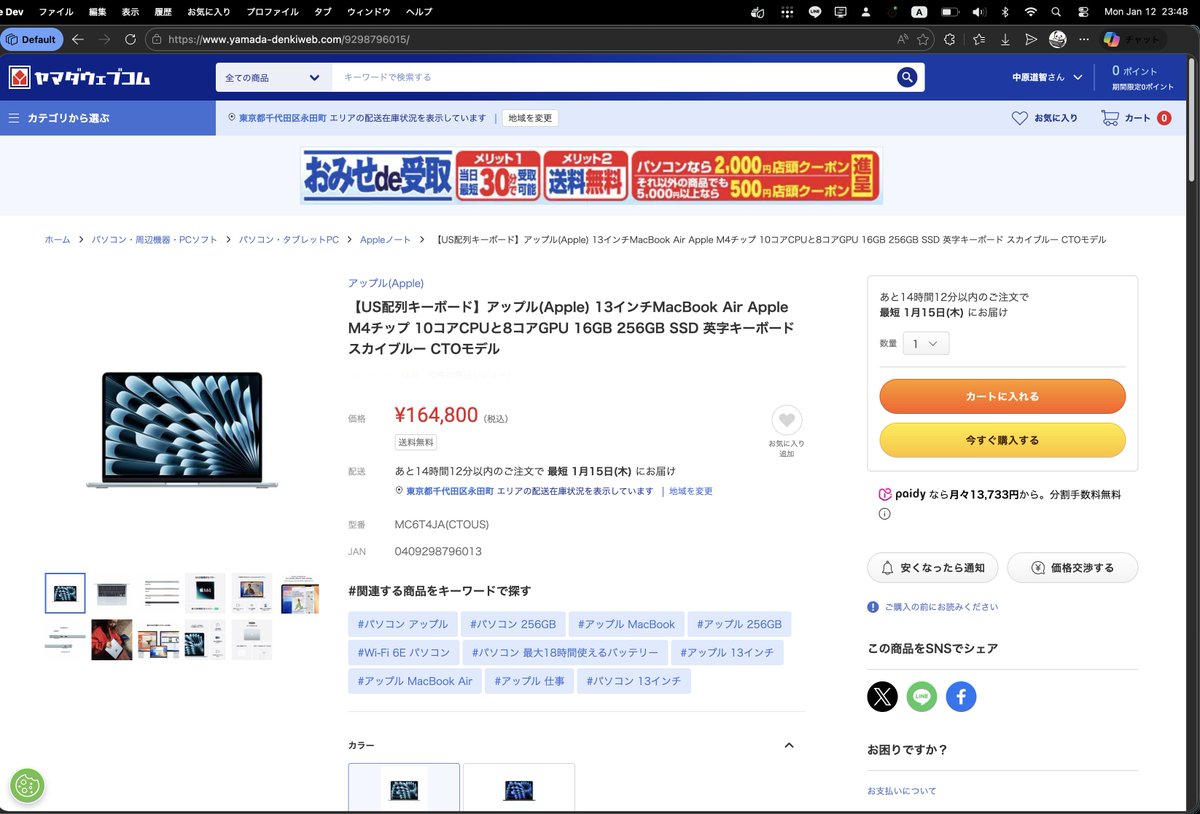Click the read aloud icon in address bar
Screen dimensions: 1200x814
tap(902, 39)
